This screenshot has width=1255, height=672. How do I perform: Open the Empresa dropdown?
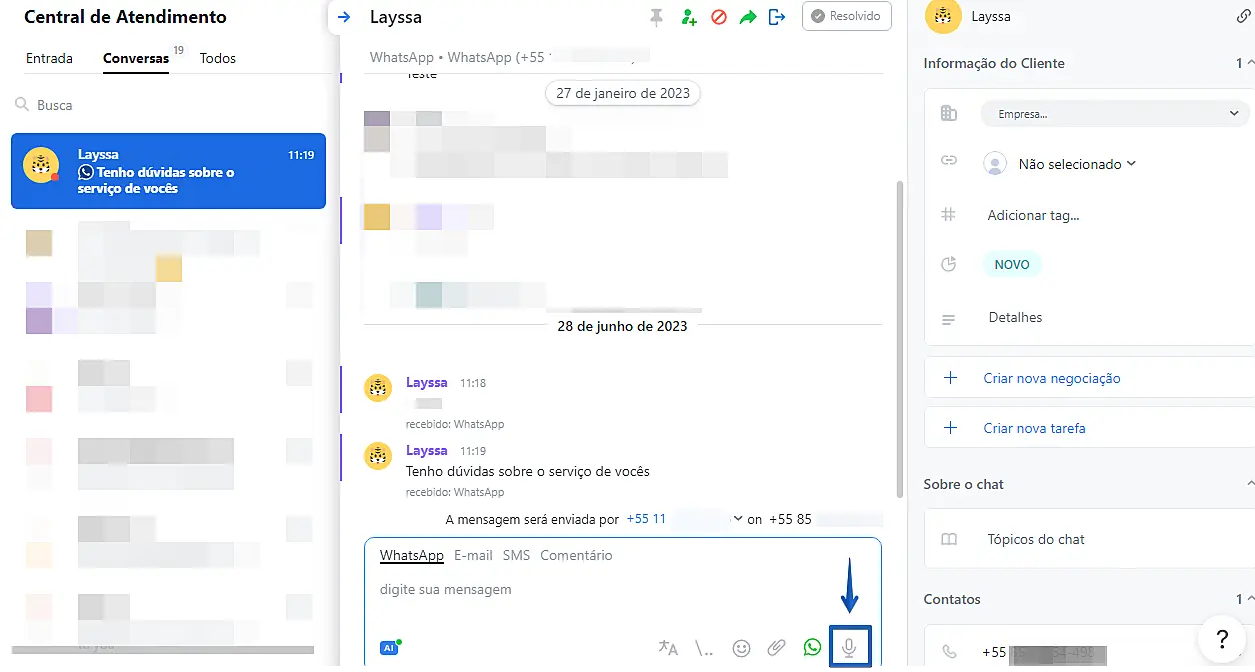pos(1115,114)
